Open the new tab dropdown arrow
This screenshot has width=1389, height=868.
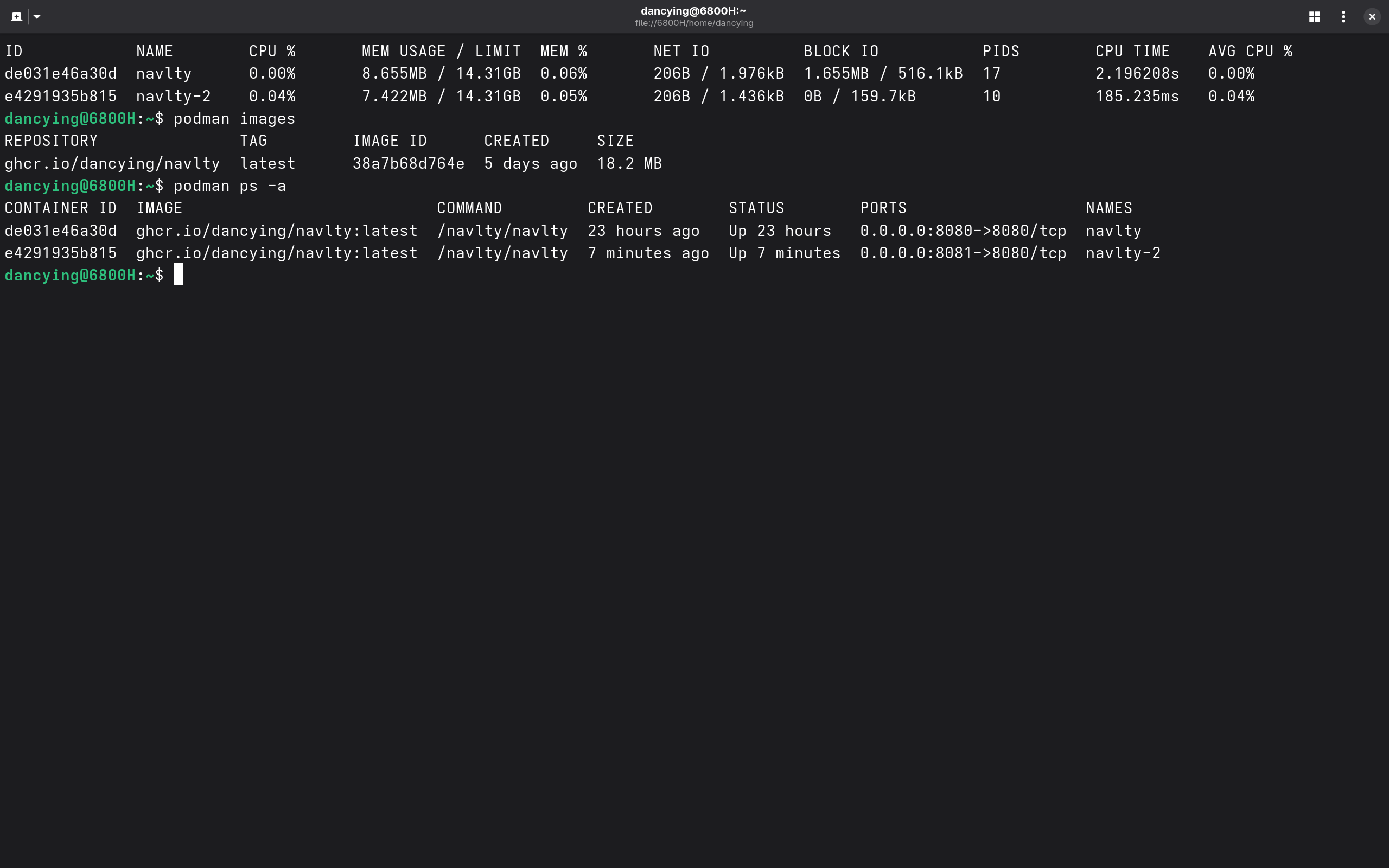click(x=37, y=17)
